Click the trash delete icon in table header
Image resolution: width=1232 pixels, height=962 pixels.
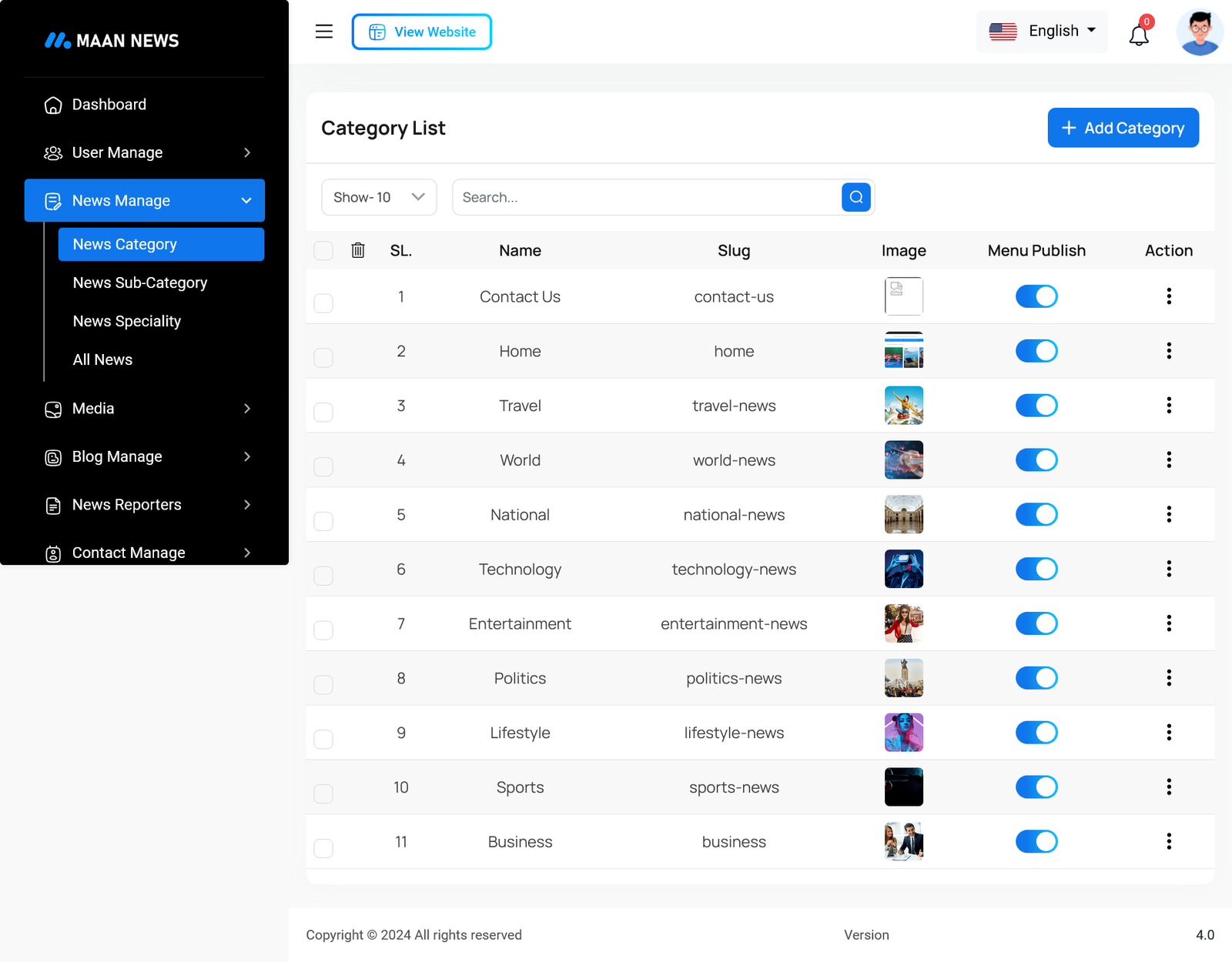358,250
